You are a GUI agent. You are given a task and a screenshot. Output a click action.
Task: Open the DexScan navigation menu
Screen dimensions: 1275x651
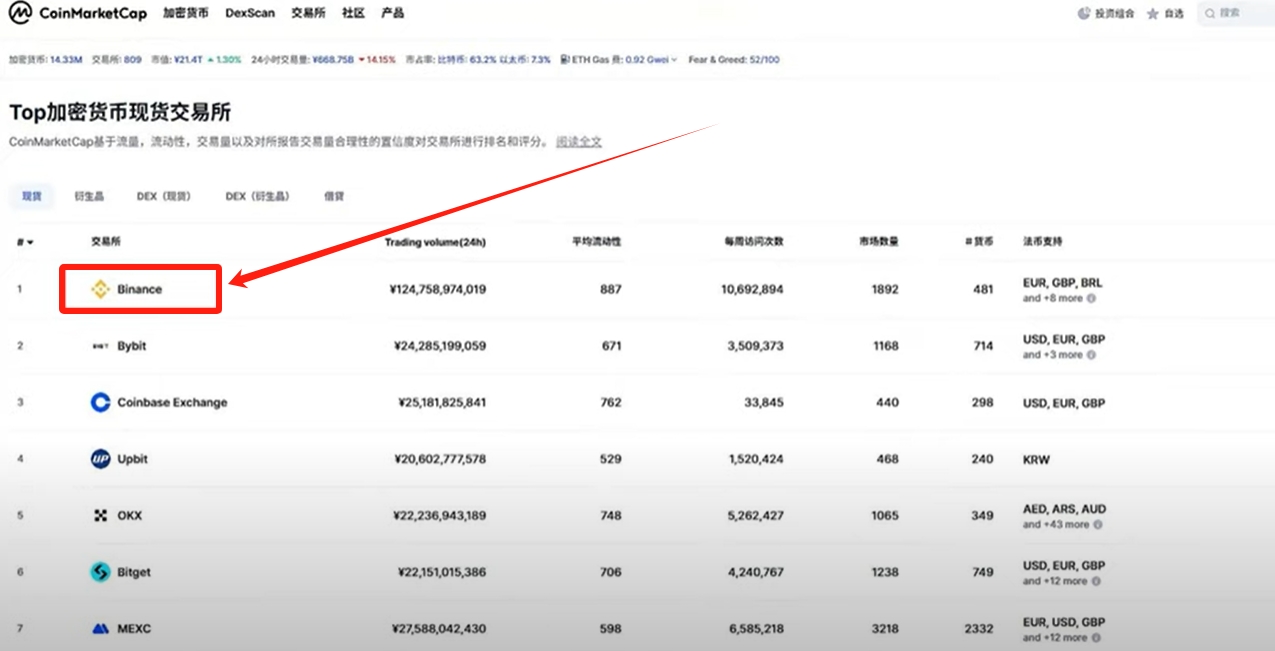click(250, 13)
